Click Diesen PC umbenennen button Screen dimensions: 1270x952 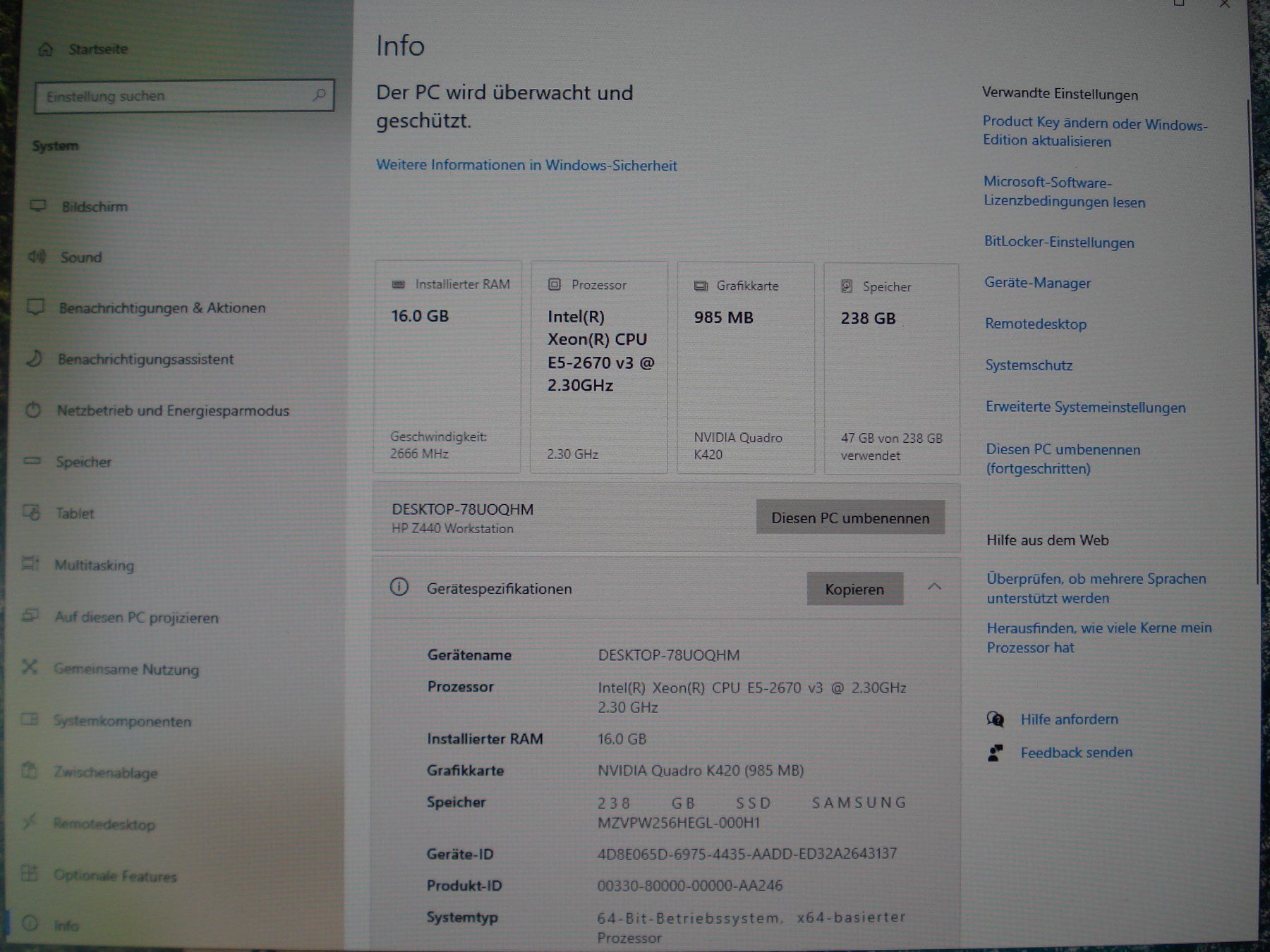(x=850, y=518)
